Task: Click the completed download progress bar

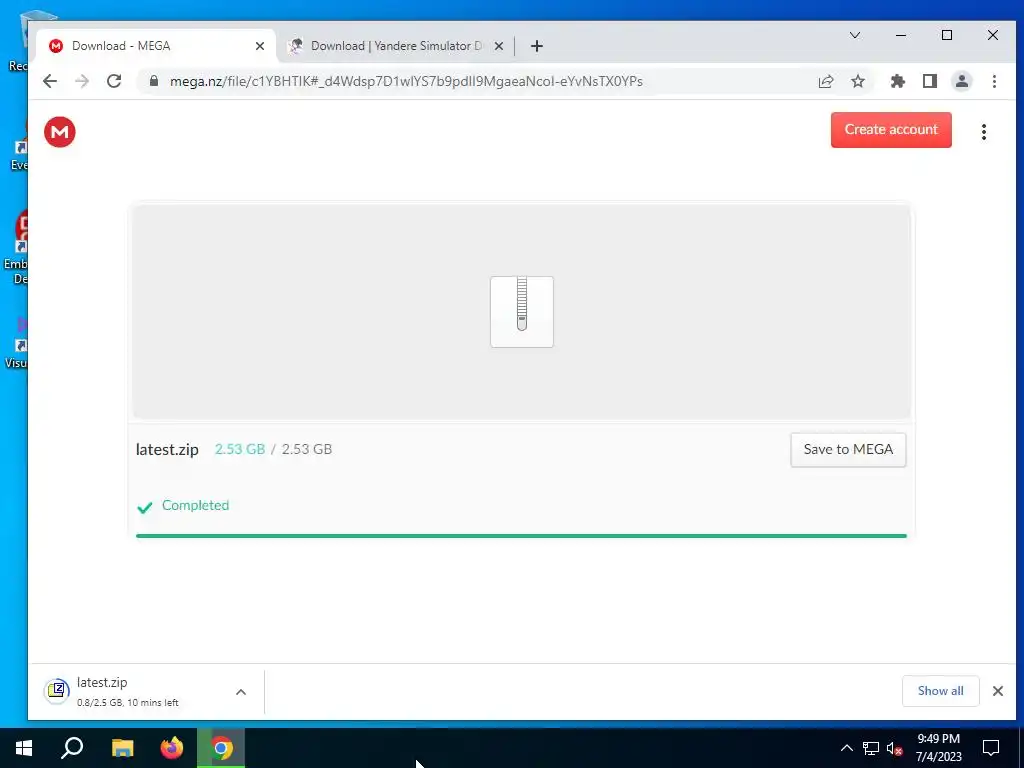Action: point(520,536)
